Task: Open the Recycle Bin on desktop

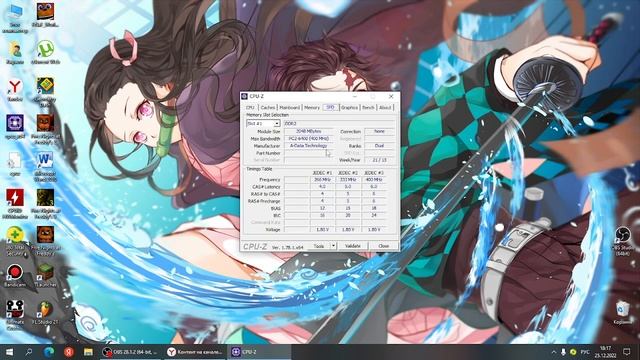Action: [622, 313]
